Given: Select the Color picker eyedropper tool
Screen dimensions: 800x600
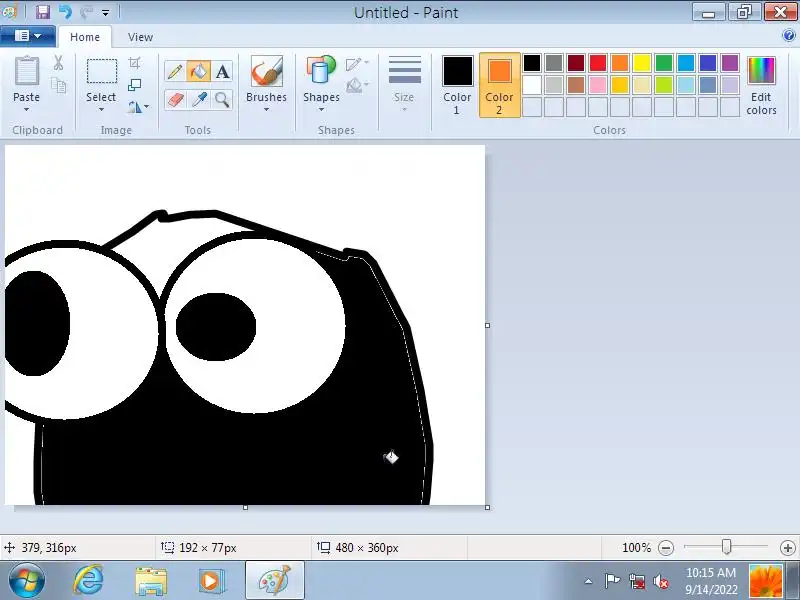Looking at the screenshot, I should click(x=198, y=99).
